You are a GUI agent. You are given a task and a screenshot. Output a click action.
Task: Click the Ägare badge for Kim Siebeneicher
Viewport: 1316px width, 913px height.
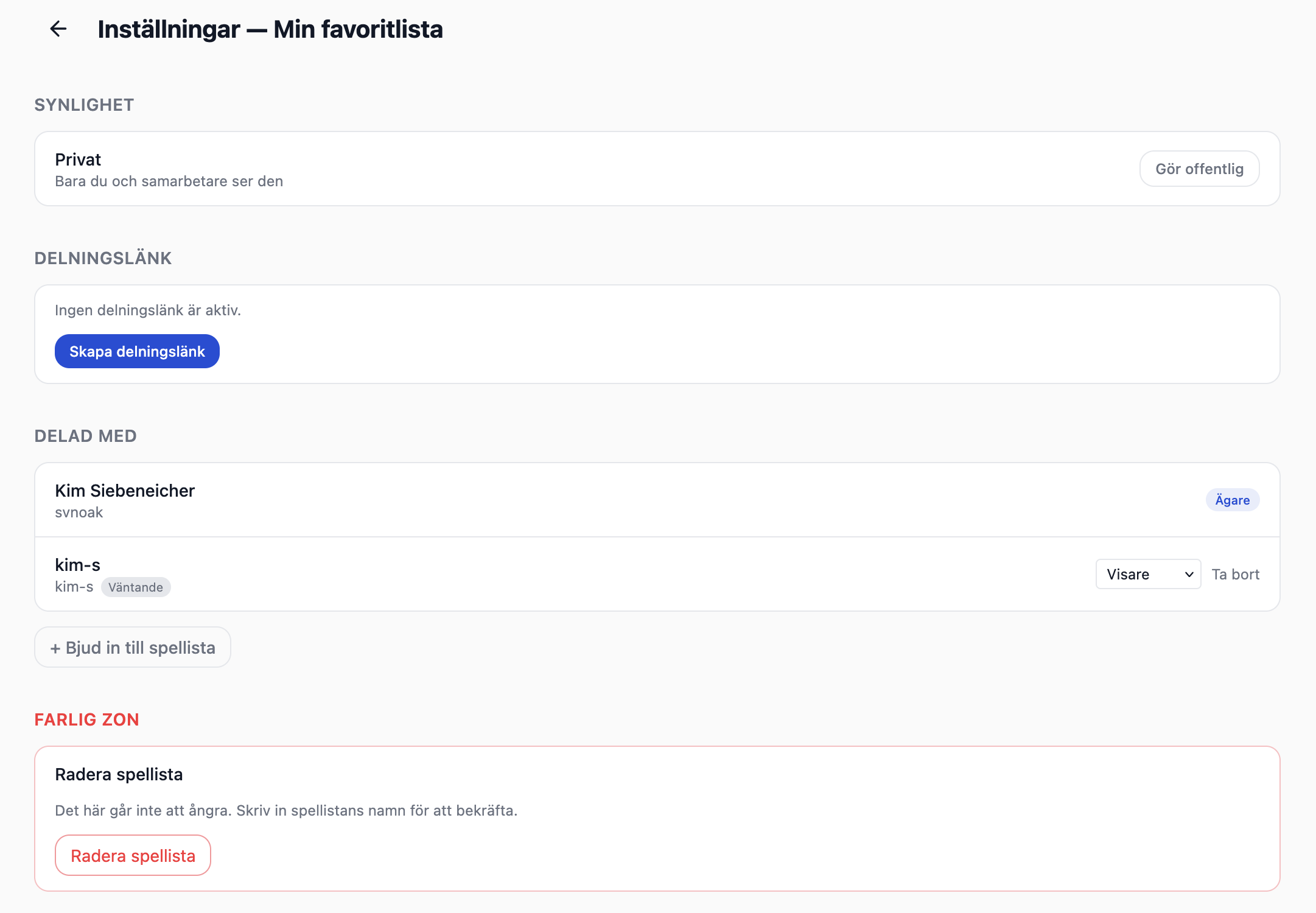coord(1232,500)
